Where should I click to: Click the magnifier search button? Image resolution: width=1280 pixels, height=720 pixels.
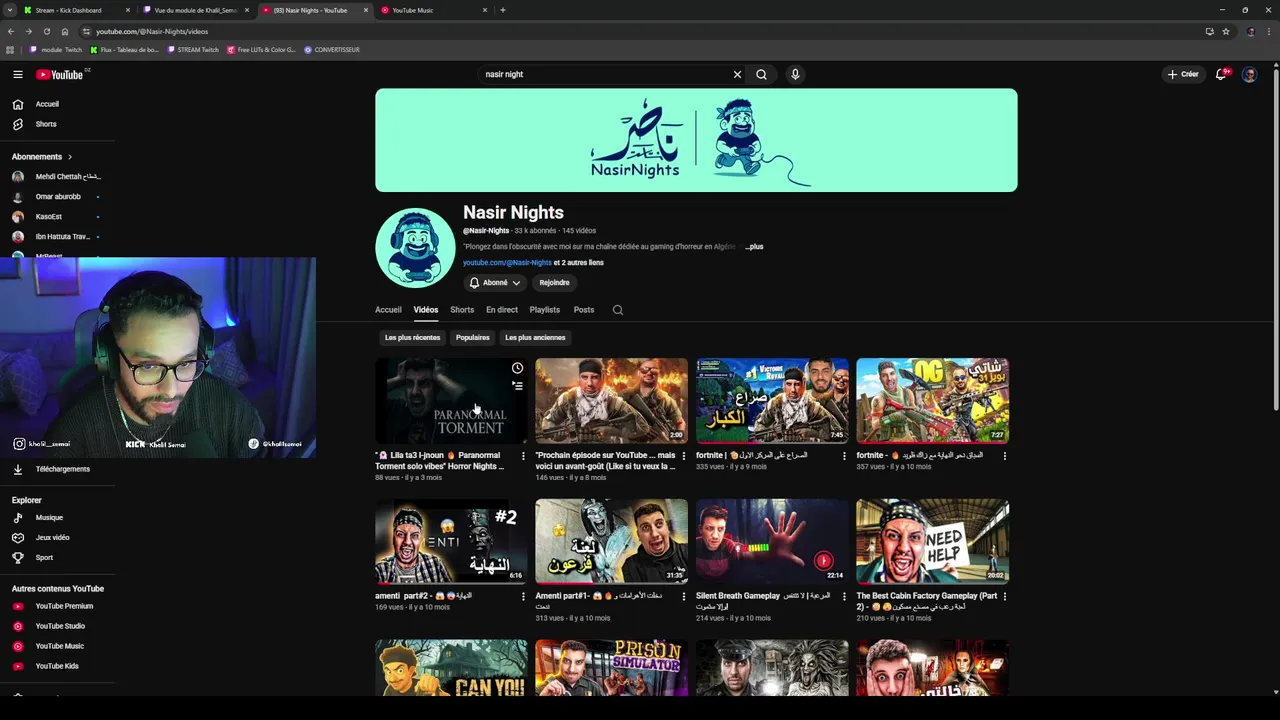(761, 74)
